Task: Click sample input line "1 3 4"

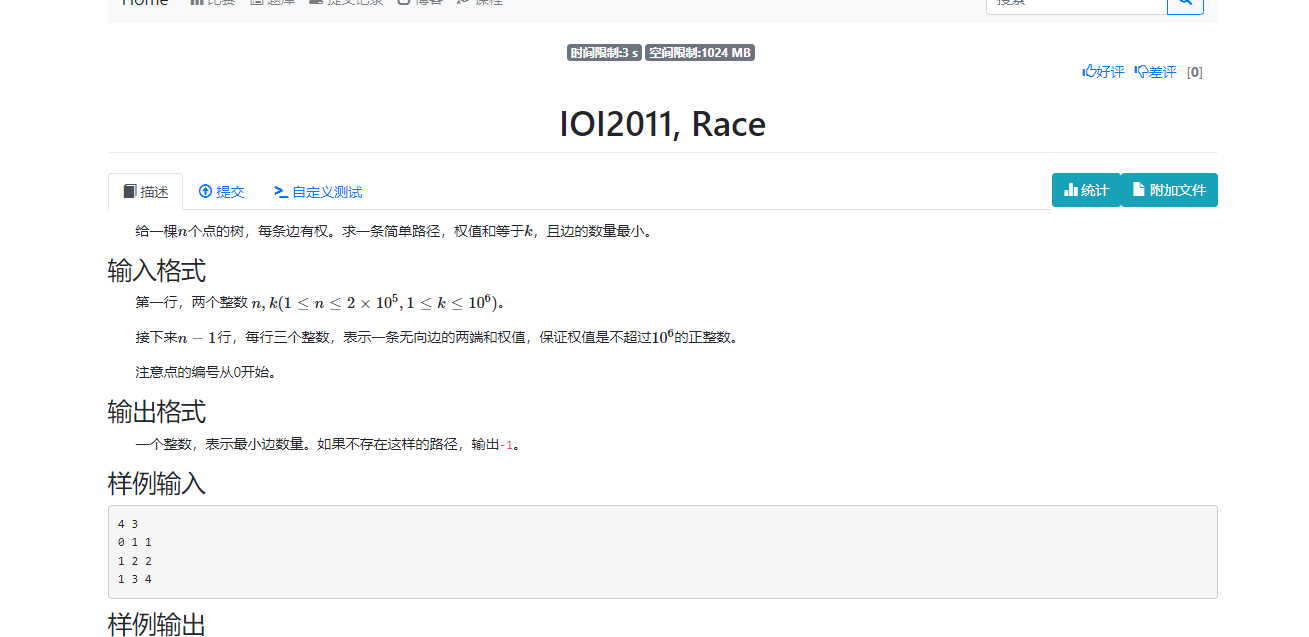Action: pyautogui.click(x=134, y=579)
